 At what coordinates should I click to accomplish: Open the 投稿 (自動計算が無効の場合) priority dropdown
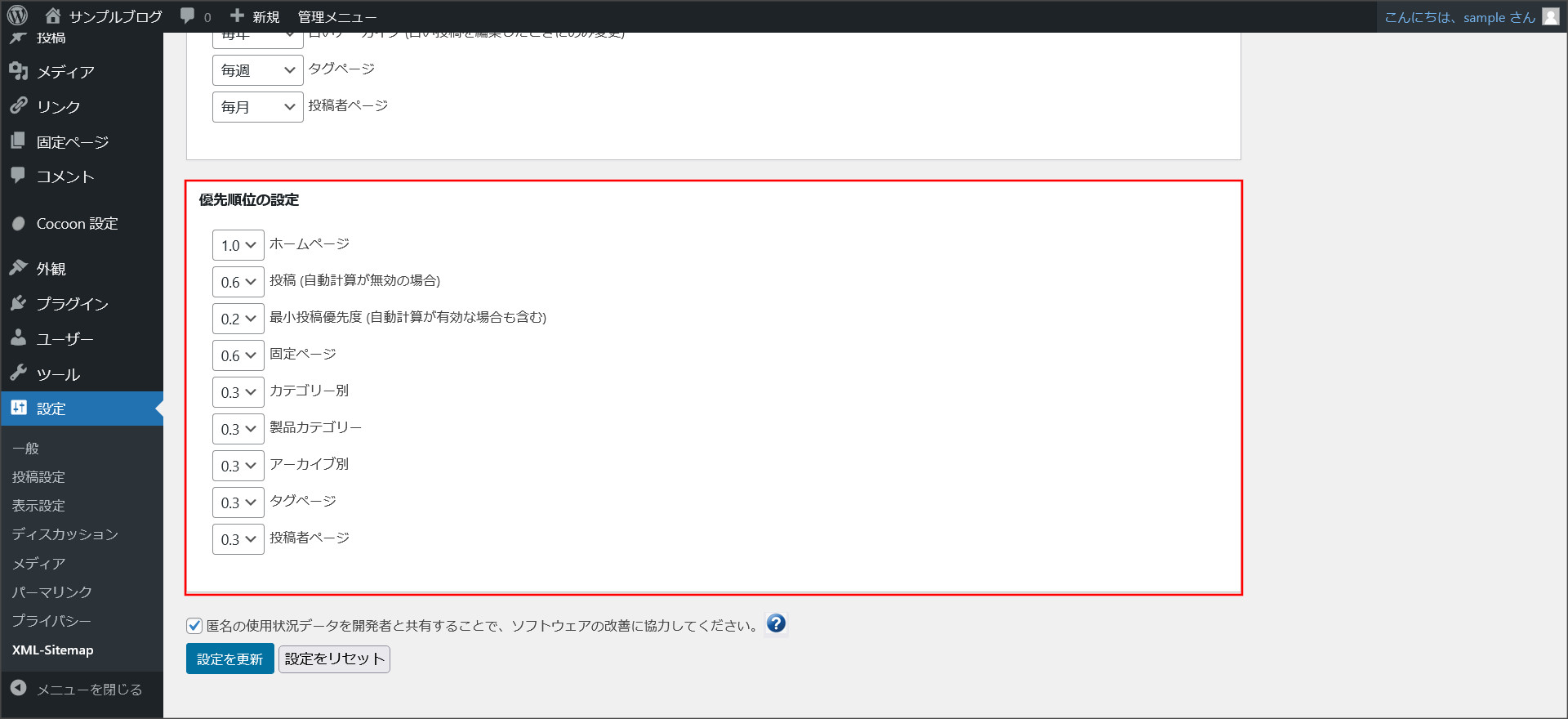[x=238, y=282]
